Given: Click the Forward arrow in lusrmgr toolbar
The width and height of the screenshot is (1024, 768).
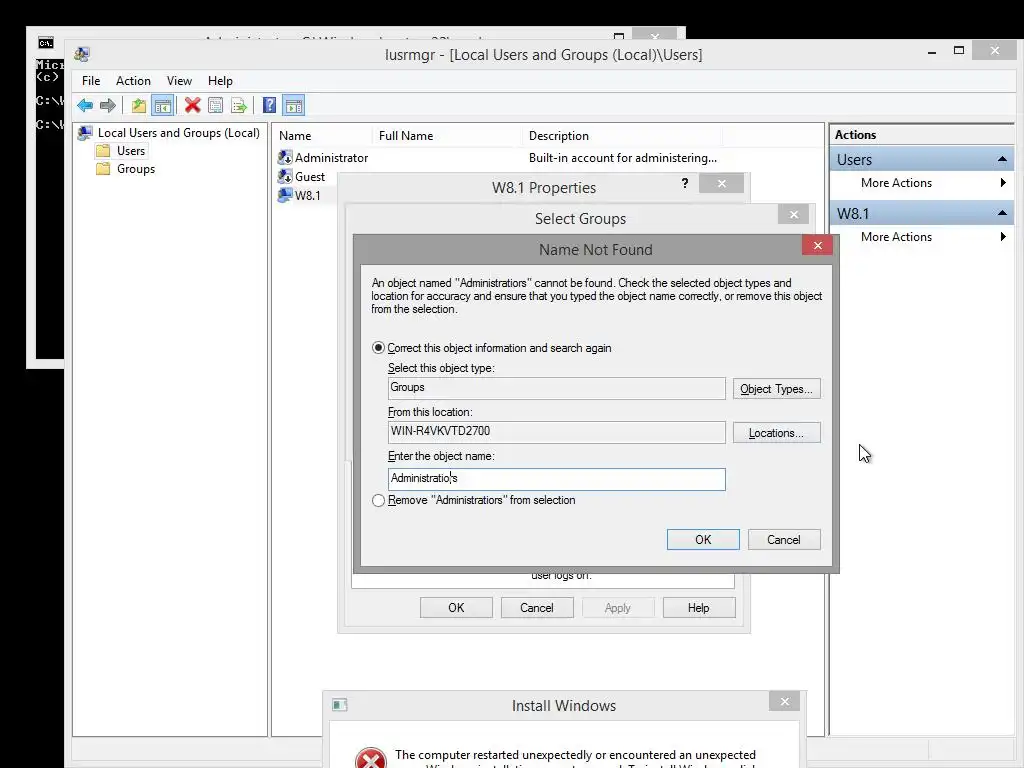Looking at the screenshot, I should tap(108, 105).
